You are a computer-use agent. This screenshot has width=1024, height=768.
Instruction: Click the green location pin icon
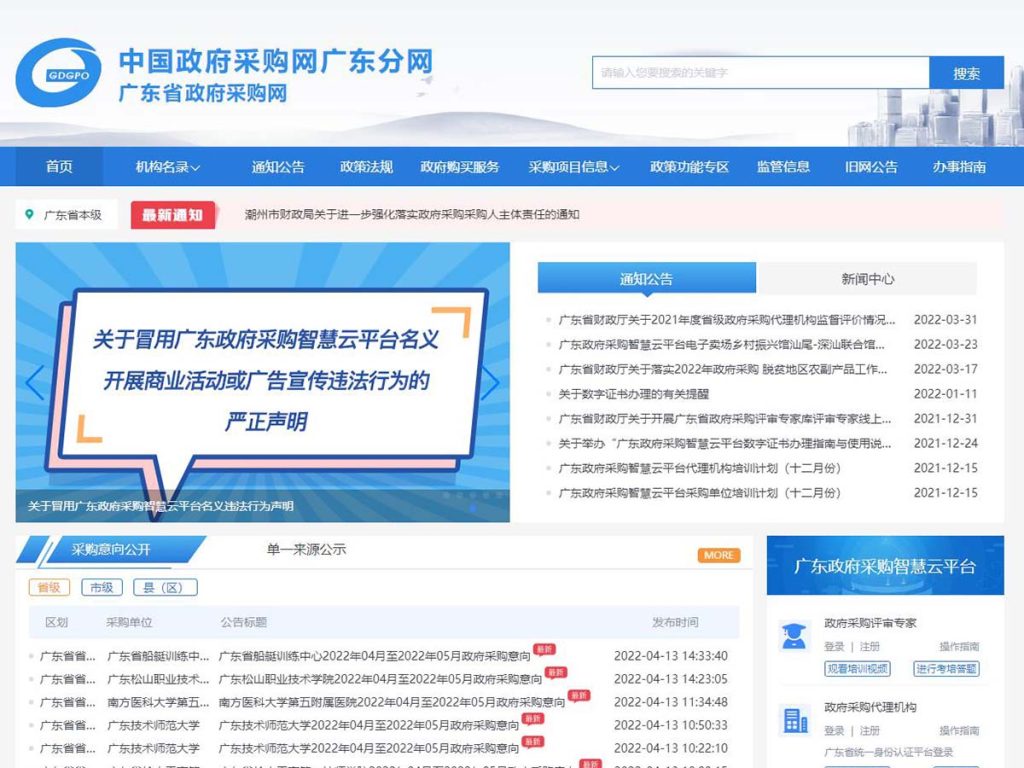pyautogui.click(x=29, y=214)
